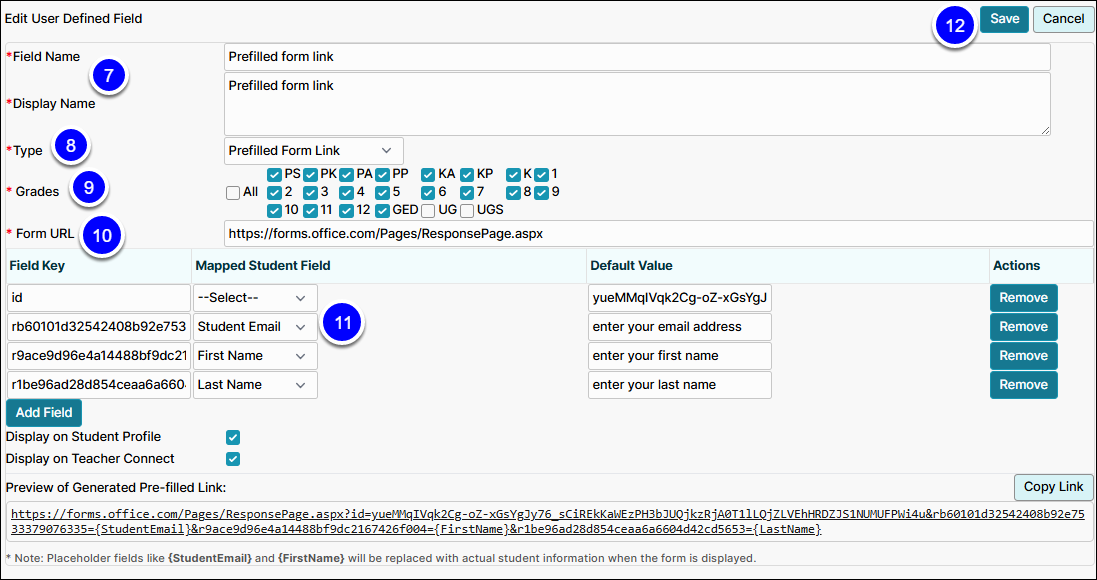Uncheck the grade 10 checkbox
The height and width of the screenshot is (580, 1097).
[x=274, y=210]
